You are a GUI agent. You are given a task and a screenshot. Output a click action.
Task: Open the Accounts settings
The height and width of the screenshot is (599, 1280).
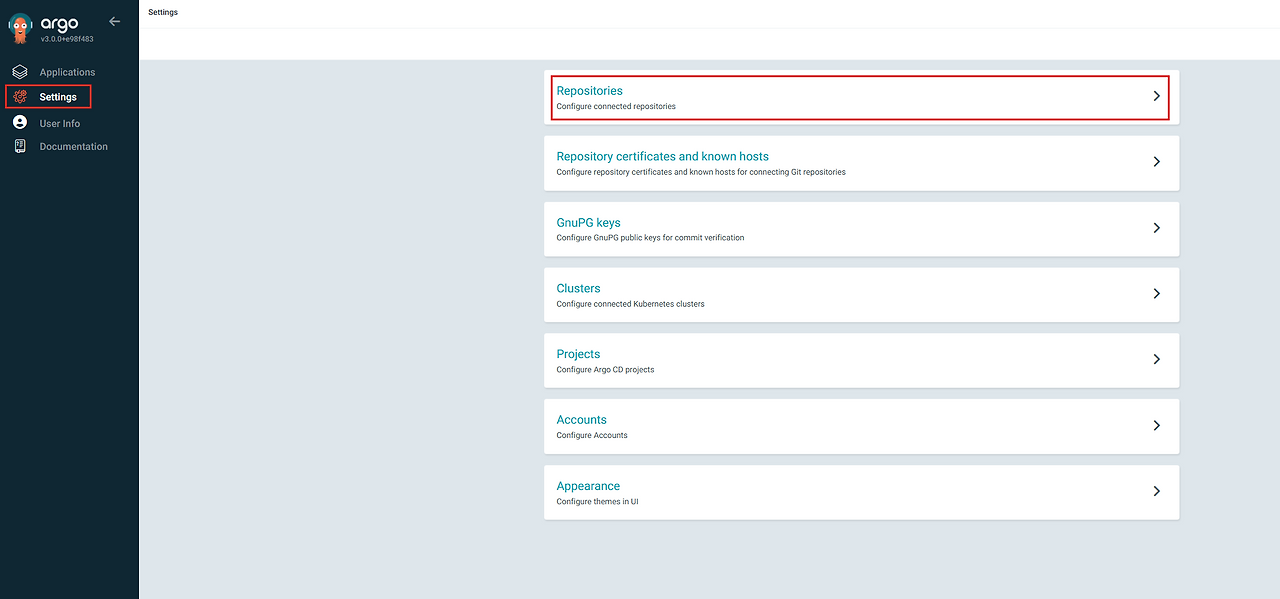click(x=581, y=420)
